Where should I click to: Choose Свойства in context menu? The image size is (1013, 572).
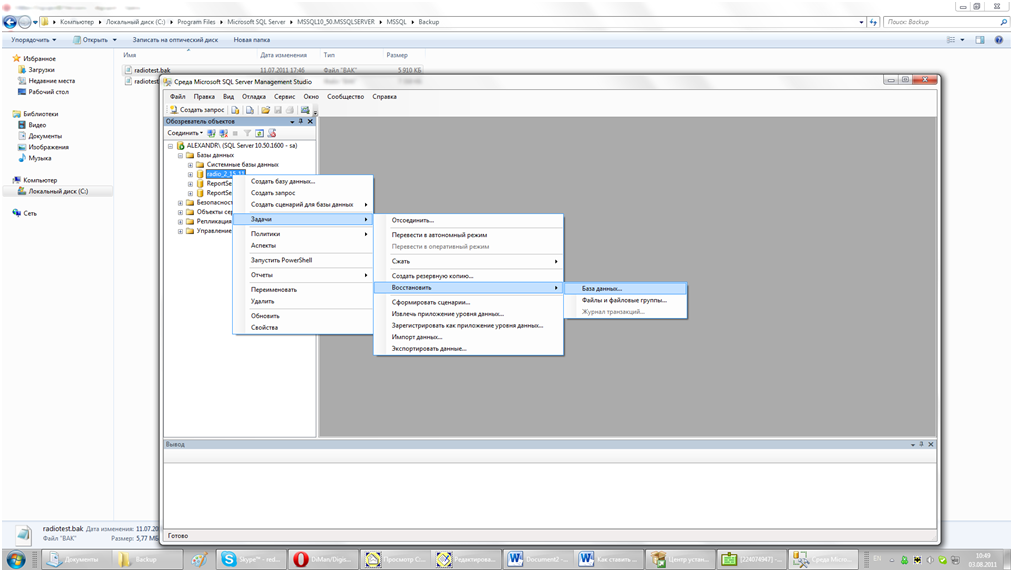coord(303,328)
